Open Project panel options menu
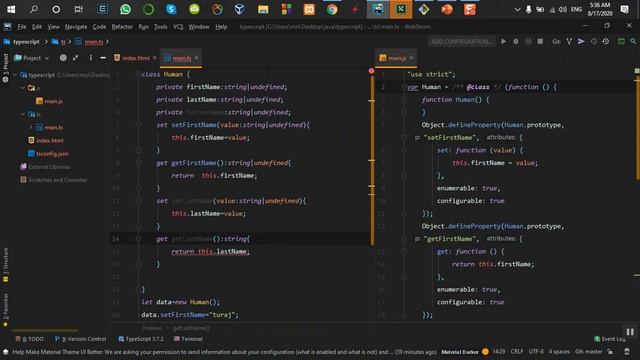Image resolution: width=640 pixels, height=360 pixels. coord(91,58)
